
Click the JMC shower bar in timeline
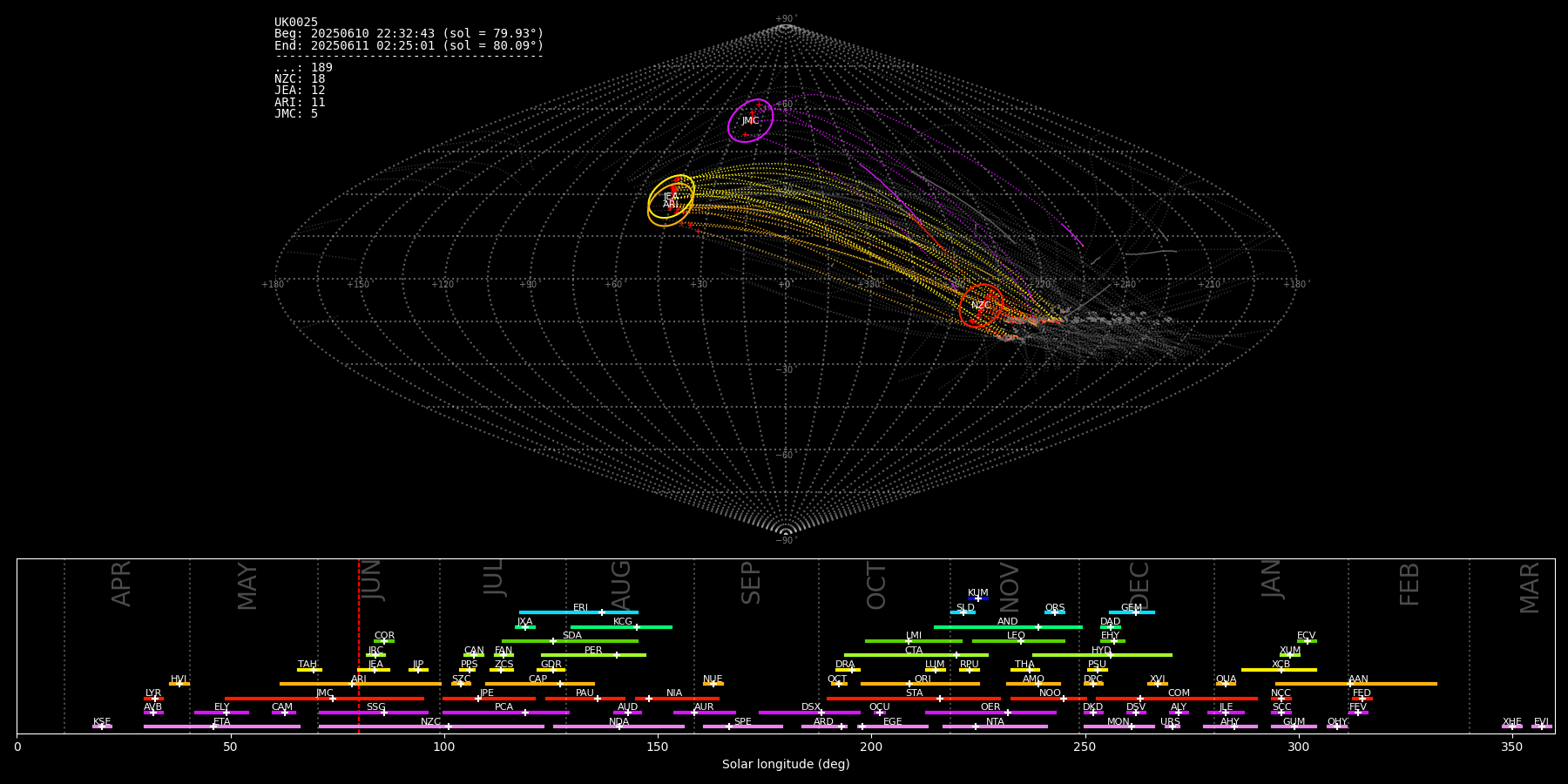point(324,699)
